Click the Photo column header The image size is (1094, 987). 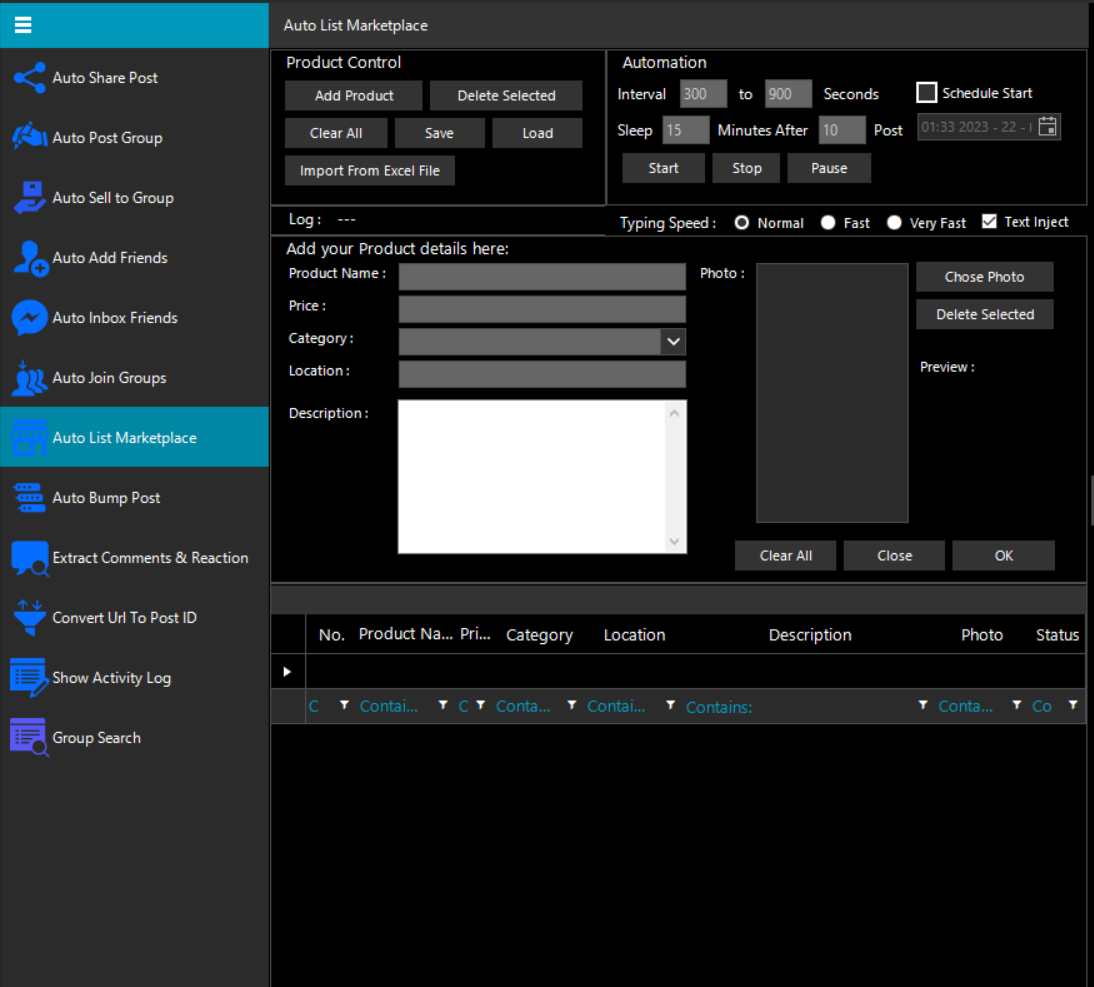(982, 635)
